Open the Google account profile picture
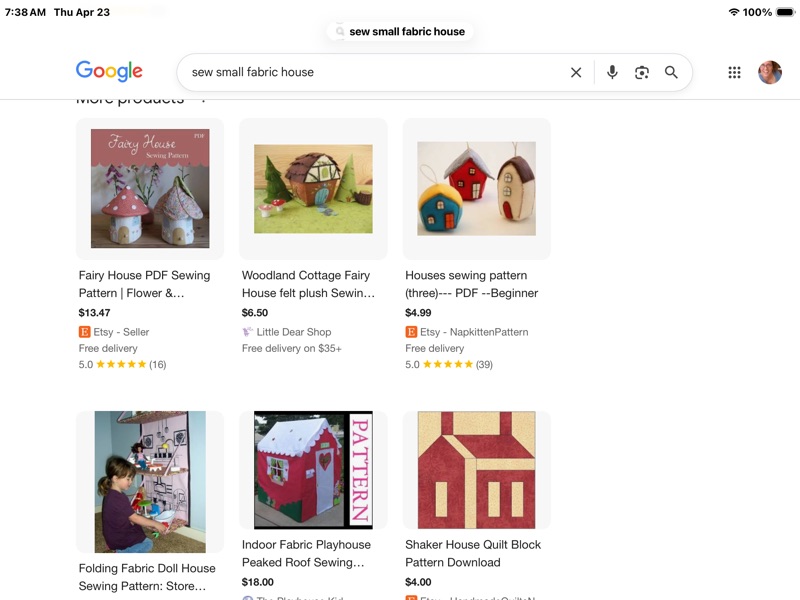The image size is (800, 600). point(769,72)
